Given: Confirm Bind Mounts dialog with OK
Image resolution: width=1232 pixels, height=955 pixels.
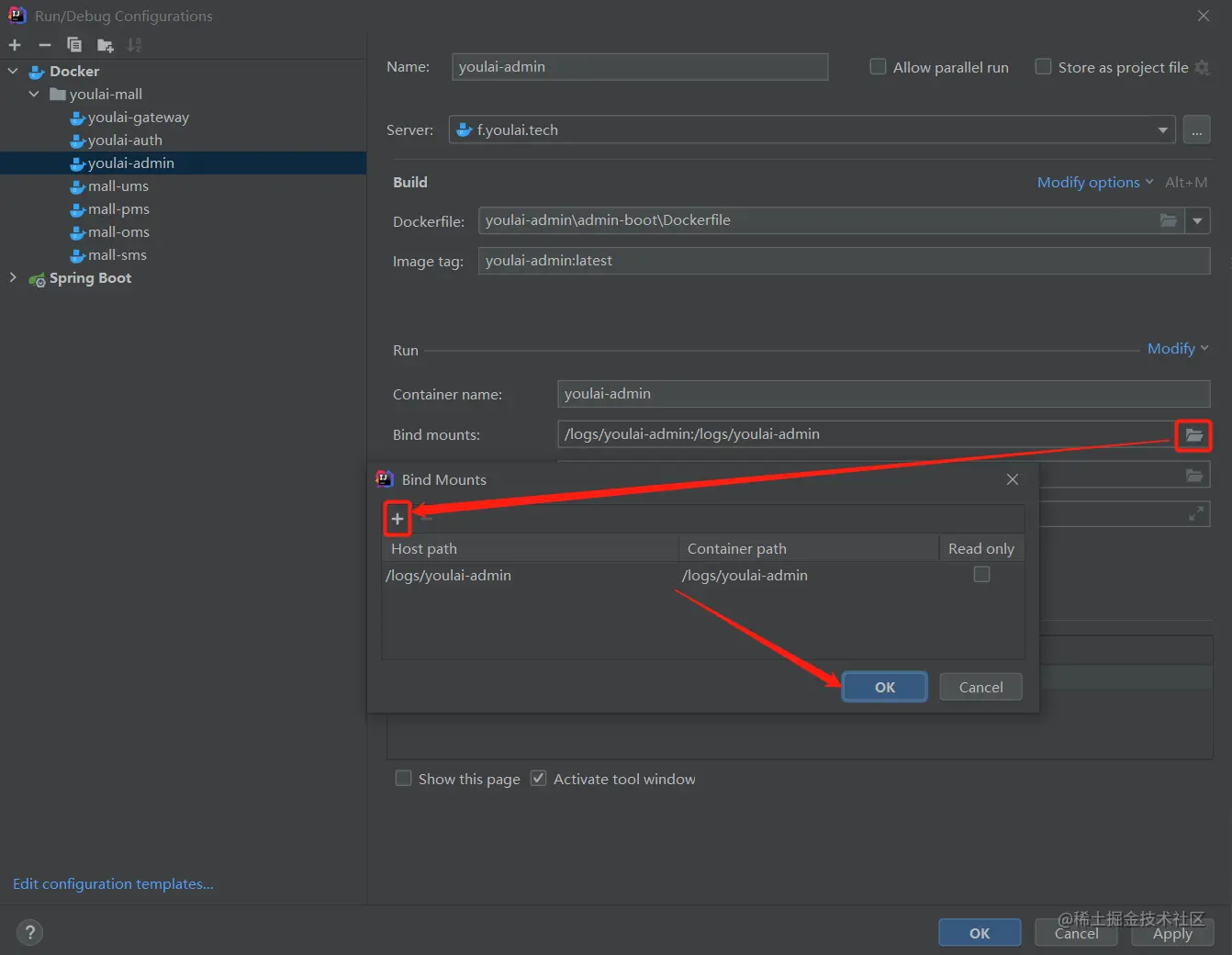Looking at the screenshot, I should pyautogui.click(x=885, y=687).
